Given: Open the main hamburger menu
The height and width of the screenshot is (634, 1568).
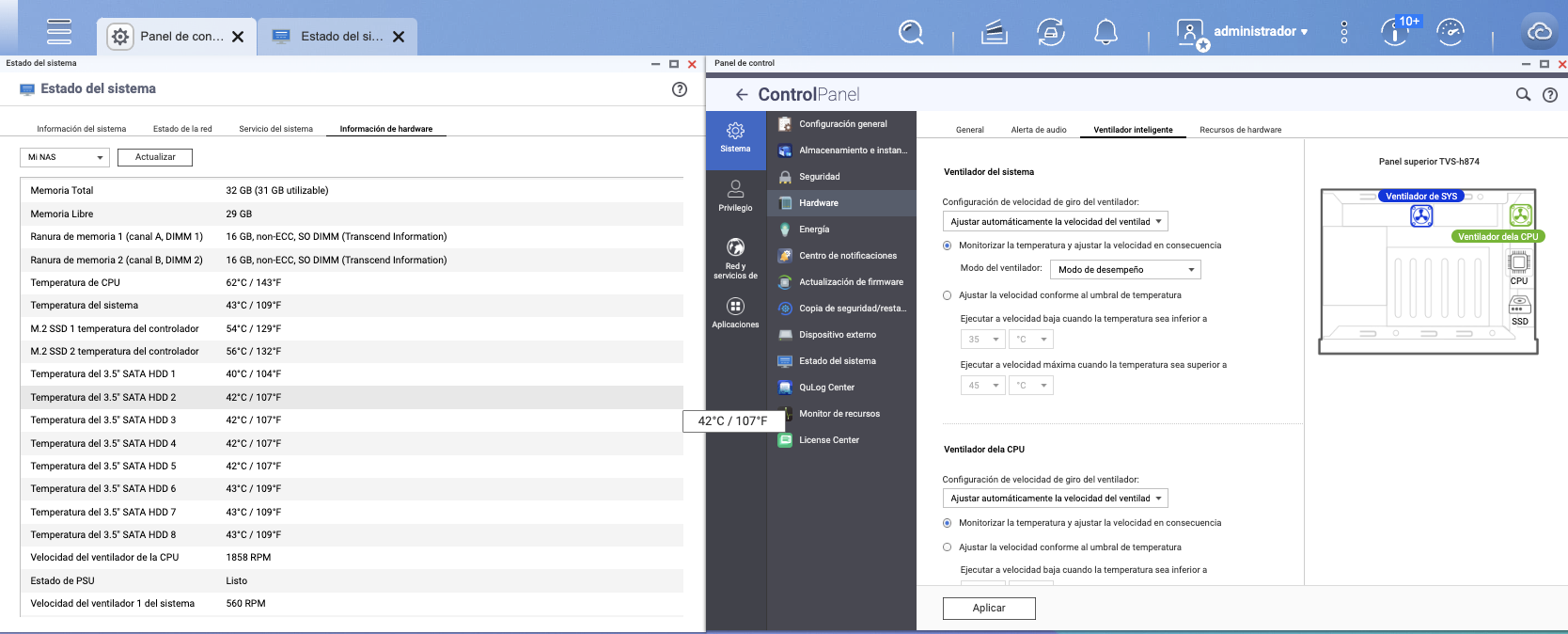Looking at the screenshot, I should pos(59,31).
